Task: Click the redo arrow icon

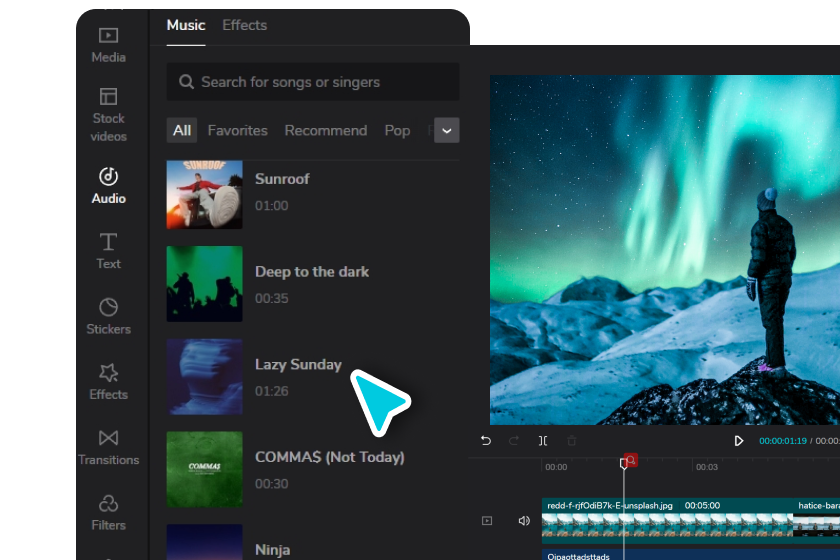Action: click(514, 440)
